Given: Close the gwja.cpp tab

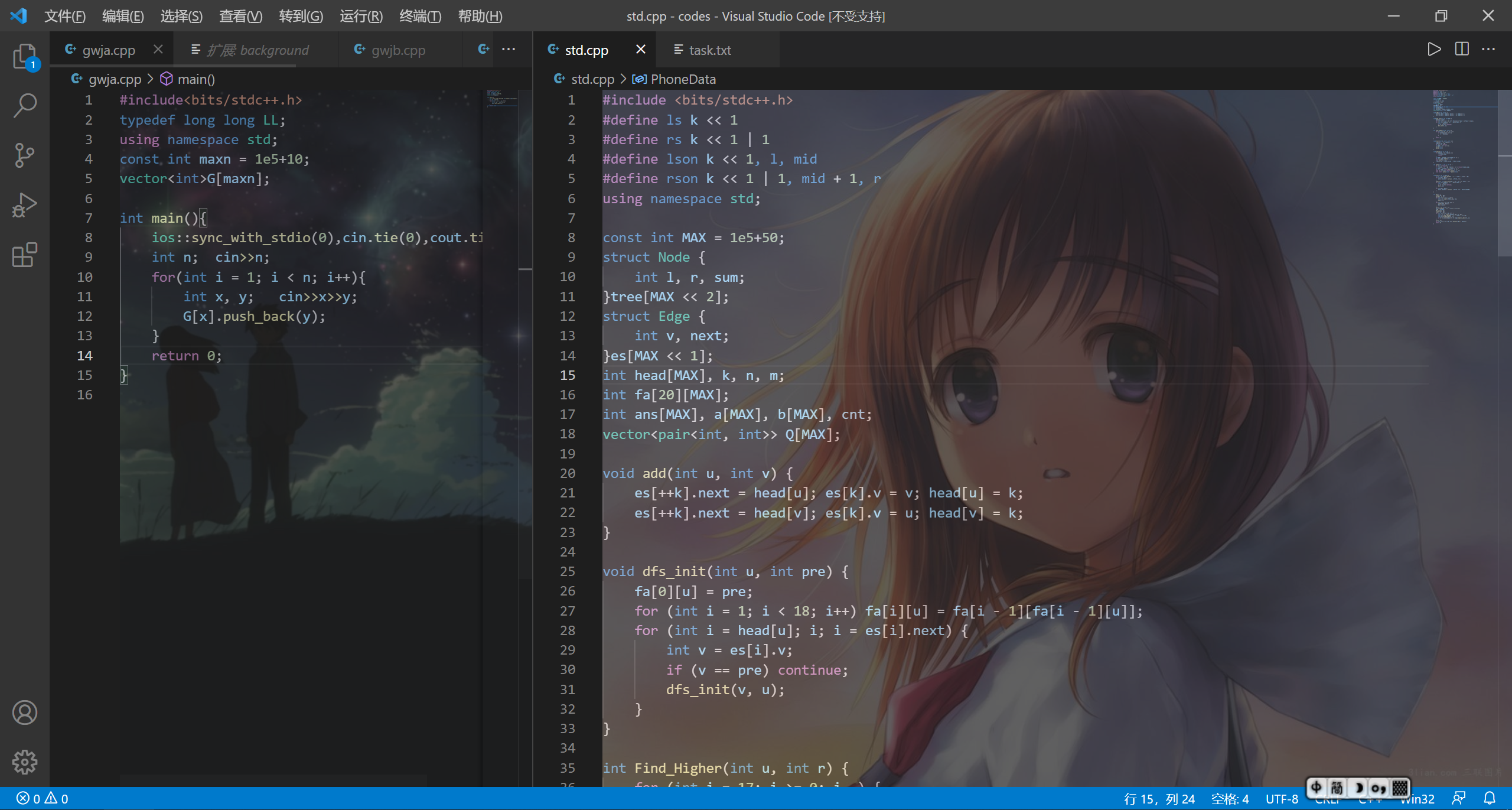Looking at the screenshot, I should tap(158, 50).
